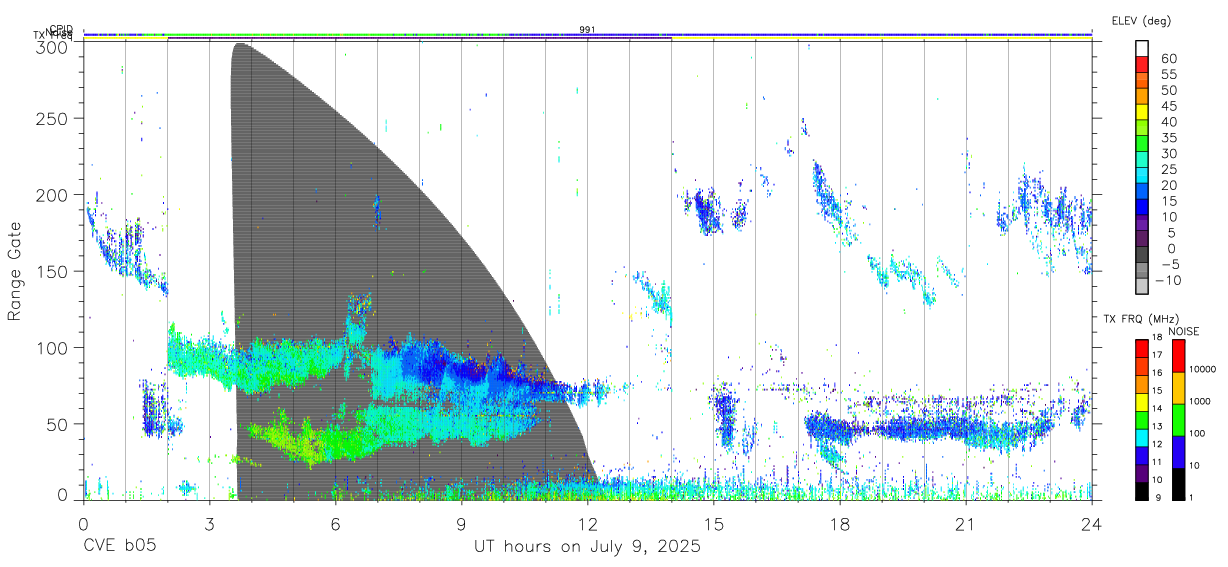The image size is (1228, 567).
Task: Select the white top swatch above 60 degrees
Action: [x=1143, y=50]
